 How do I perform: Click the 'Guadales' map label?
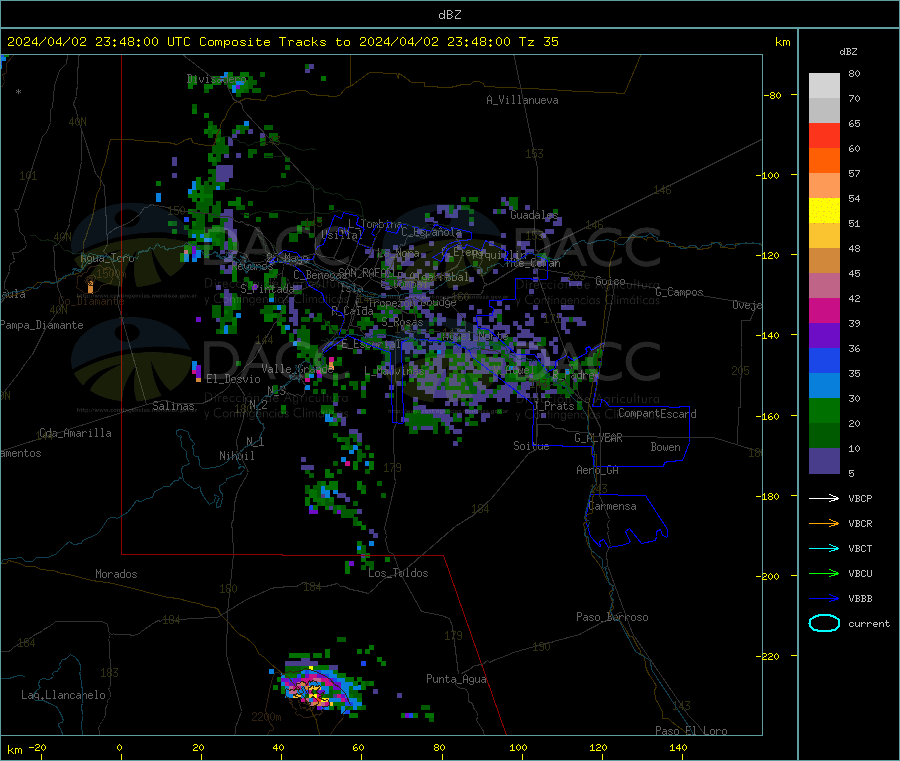(534, 215)
